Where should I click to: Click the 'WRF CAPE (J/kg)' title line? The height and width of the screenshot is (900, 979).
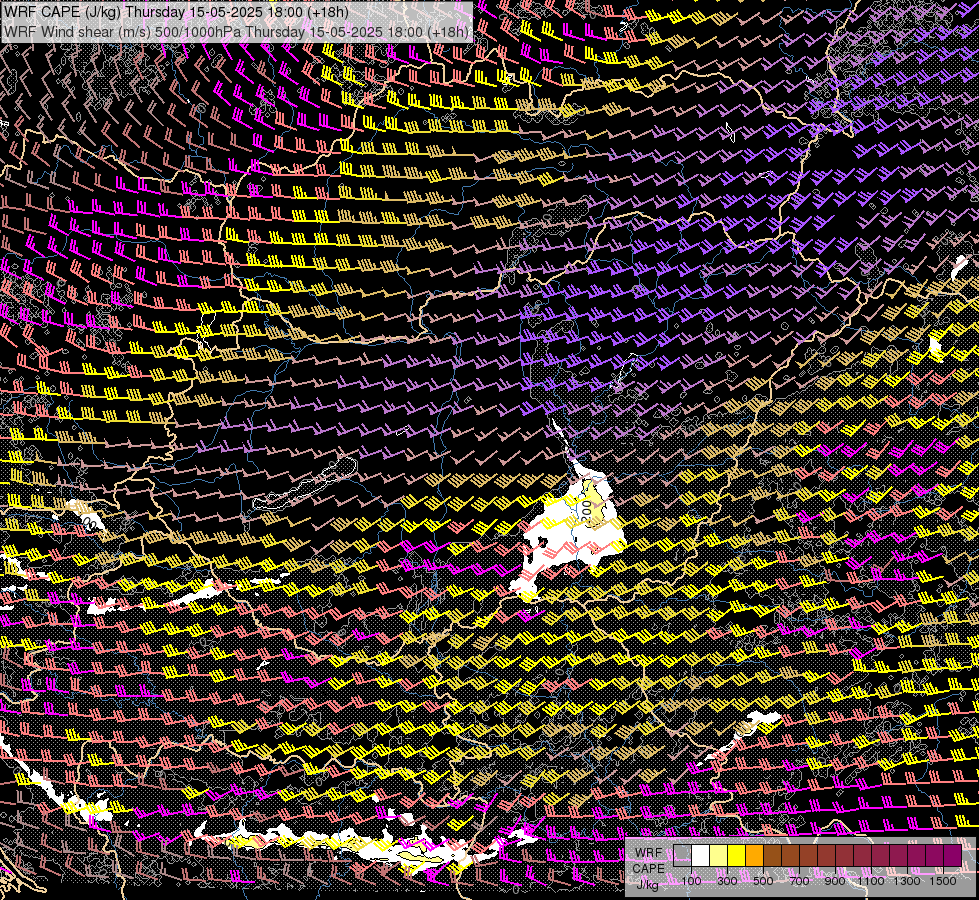176,12
